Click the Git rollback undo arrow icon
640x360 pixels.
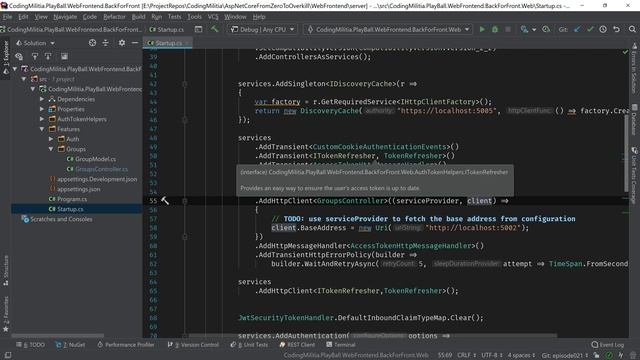(616, 29)
